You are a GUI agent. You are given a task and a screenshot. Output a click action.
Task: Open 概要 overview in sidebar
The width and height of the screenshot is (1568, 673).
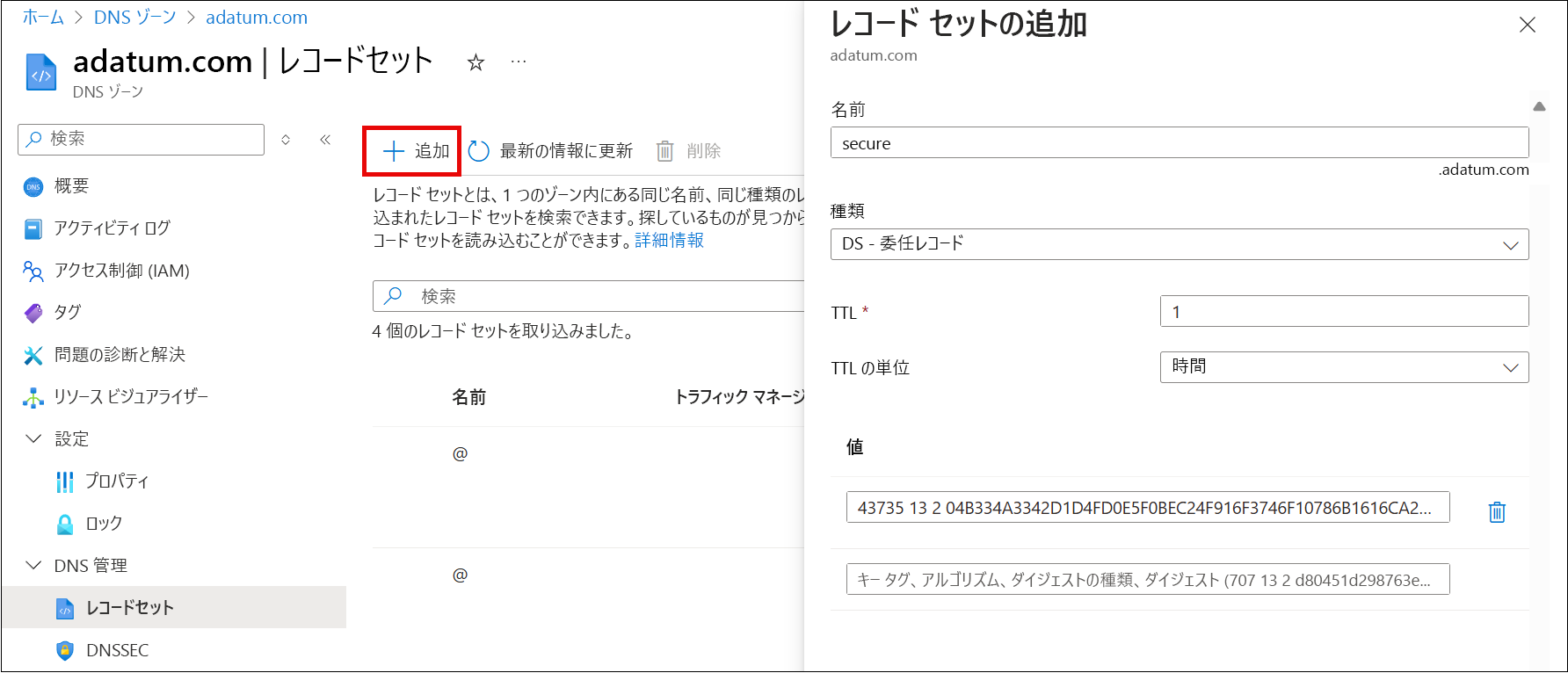[x=71, y=186]
